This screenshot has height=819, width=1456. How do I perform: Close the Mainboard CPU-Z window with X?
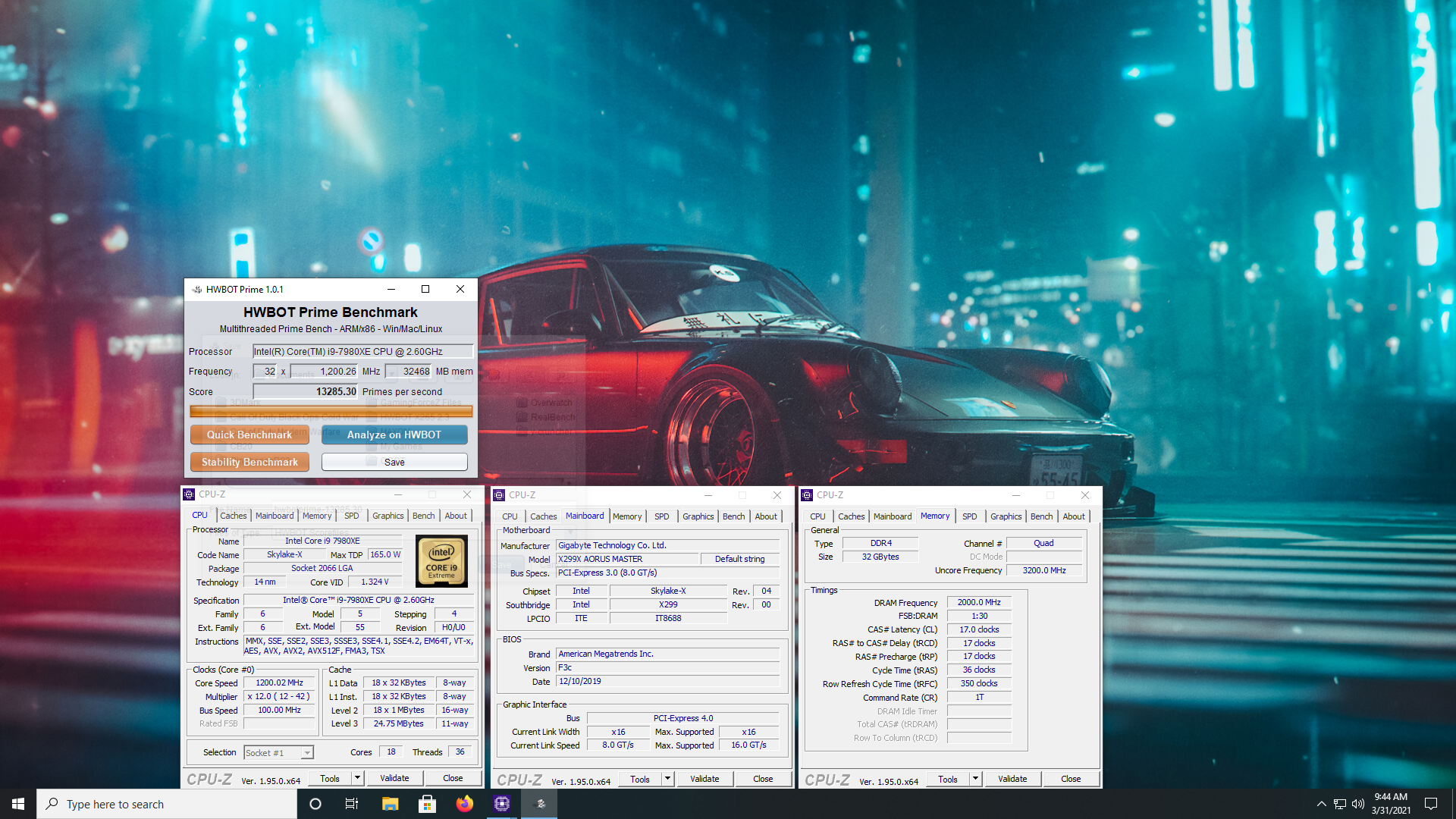pyautogui.click(x=777, y=495)
